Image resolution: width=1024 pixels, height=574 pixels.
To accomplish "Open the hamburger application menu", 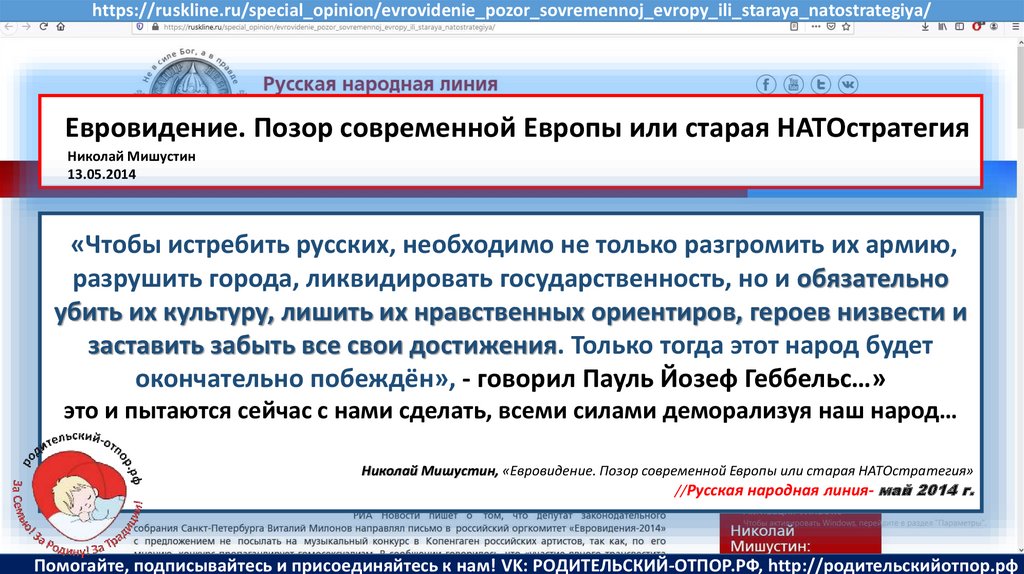I will [1016, 27].
